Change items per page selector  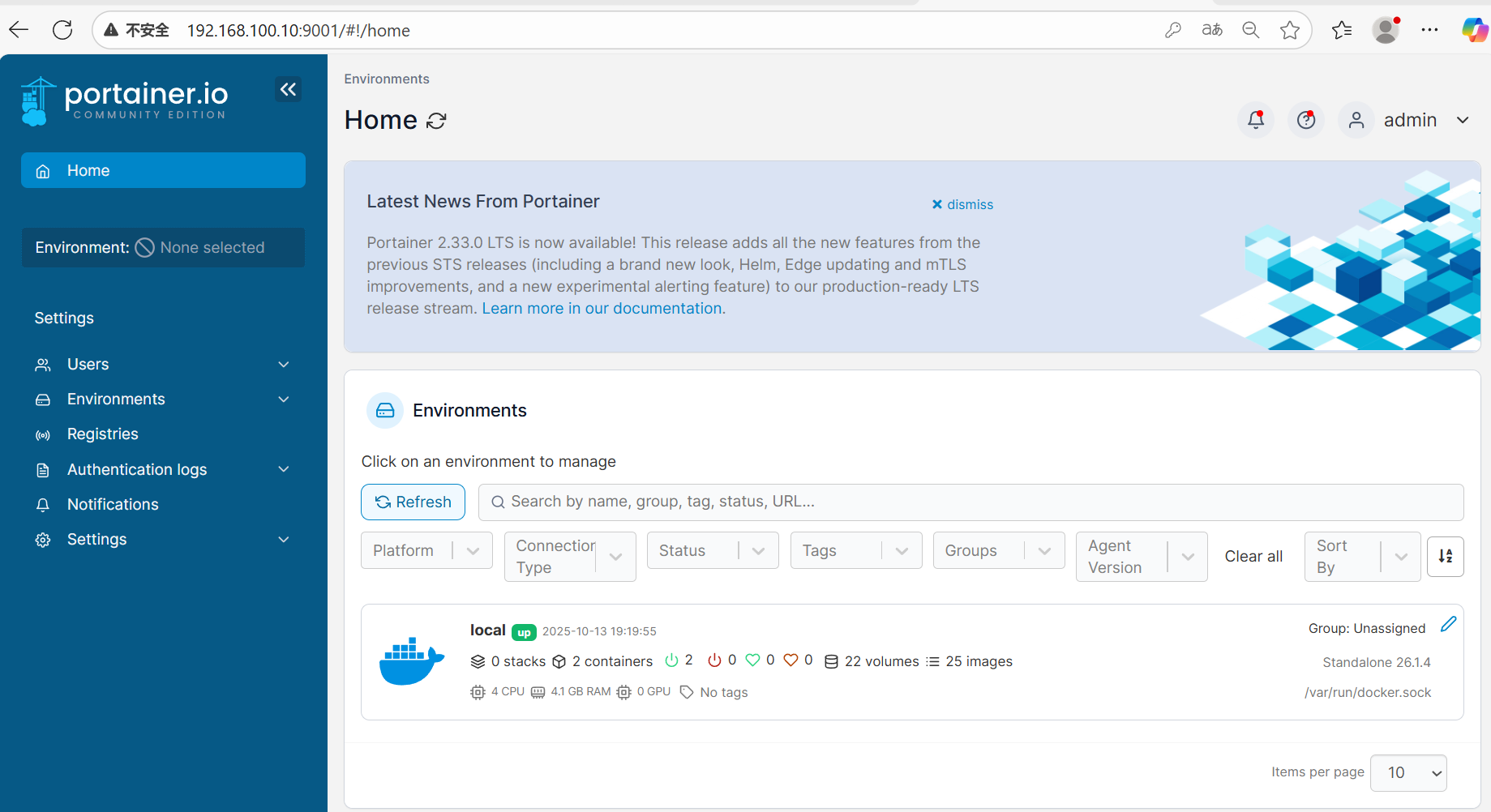point(1408,773)
